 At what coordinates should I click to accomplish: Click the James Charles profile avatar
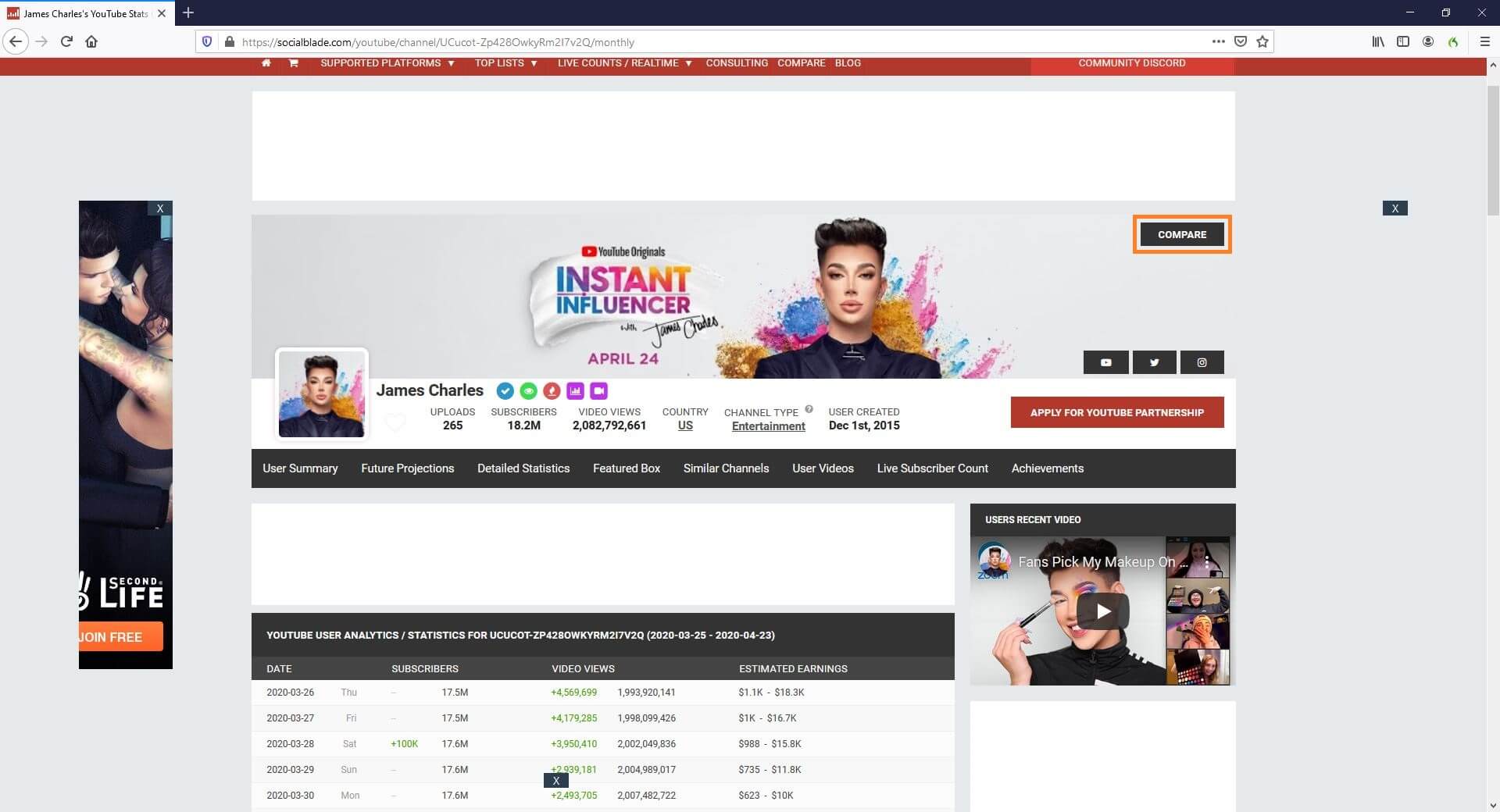click(321, 394)
